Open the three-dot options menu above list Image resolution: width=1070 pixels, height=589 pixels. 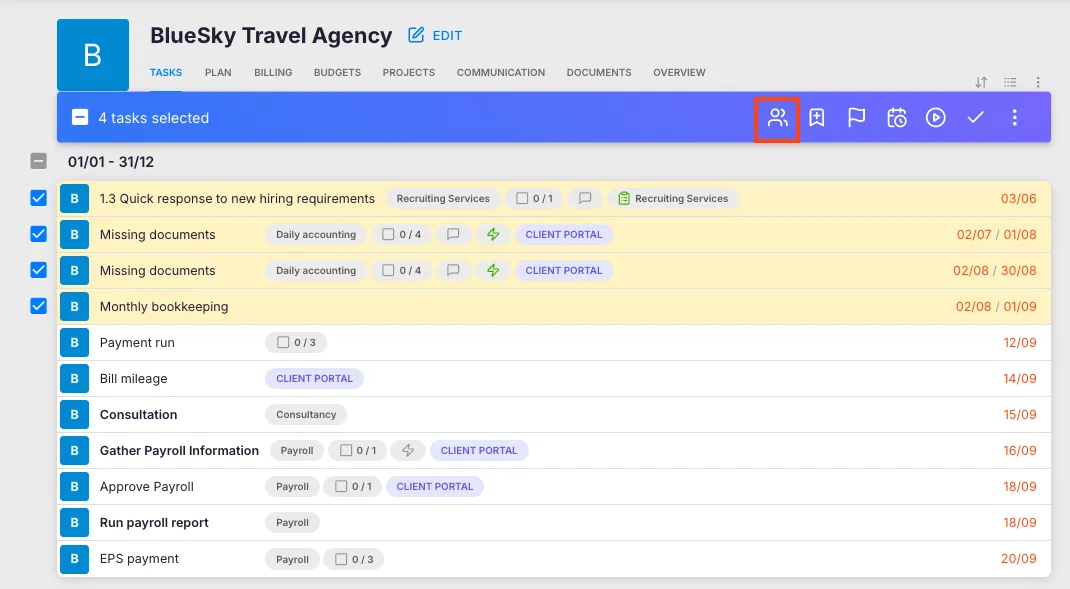[x=1038, y=82]
